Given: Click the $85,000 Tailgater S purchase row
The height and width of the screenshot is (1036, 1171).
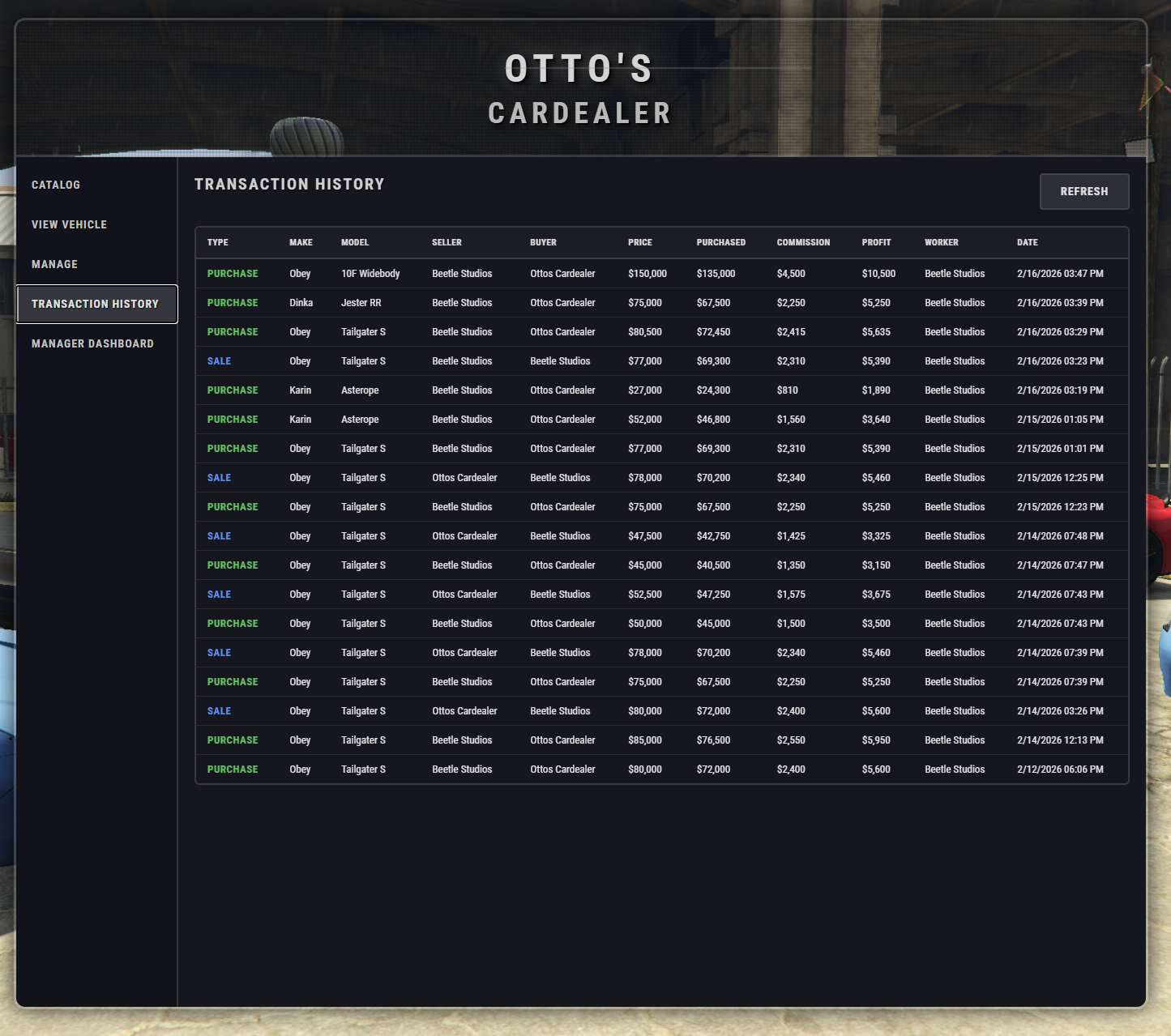Looking at the screenshot, I should (x=661, y=740).
